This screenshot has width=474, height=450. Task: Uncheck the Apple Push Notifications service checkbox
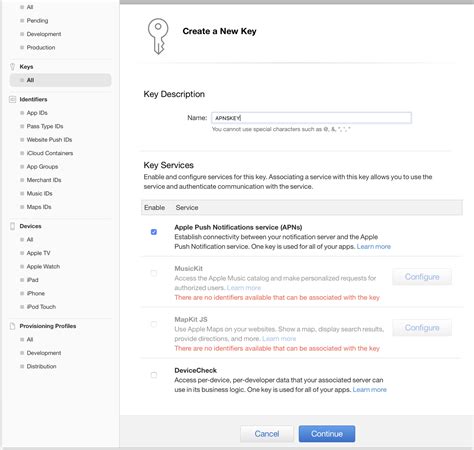tap(154, 232)
